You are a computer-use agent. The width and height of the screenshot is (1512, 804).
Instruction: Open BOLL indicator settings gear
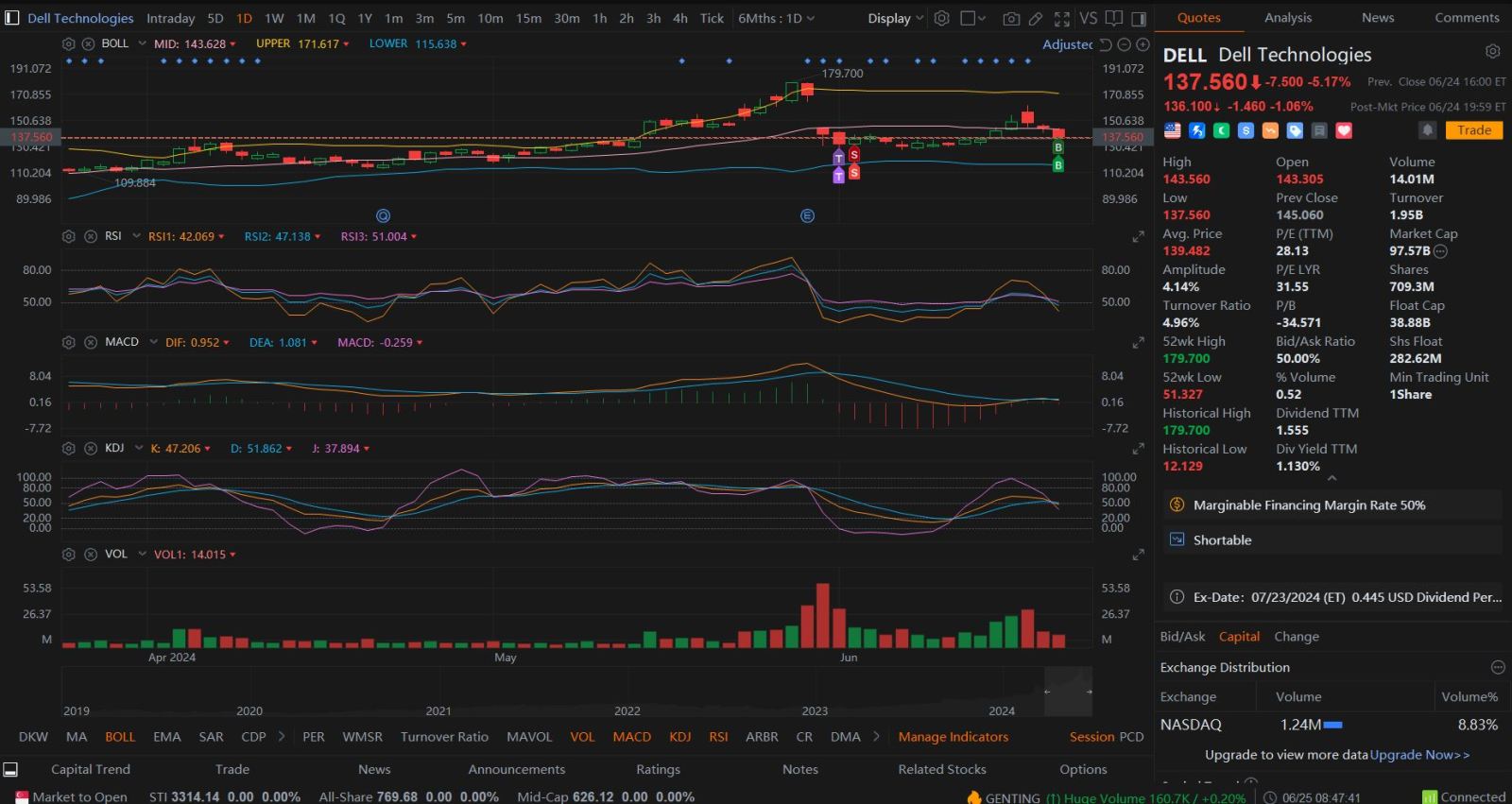(69, 44)
